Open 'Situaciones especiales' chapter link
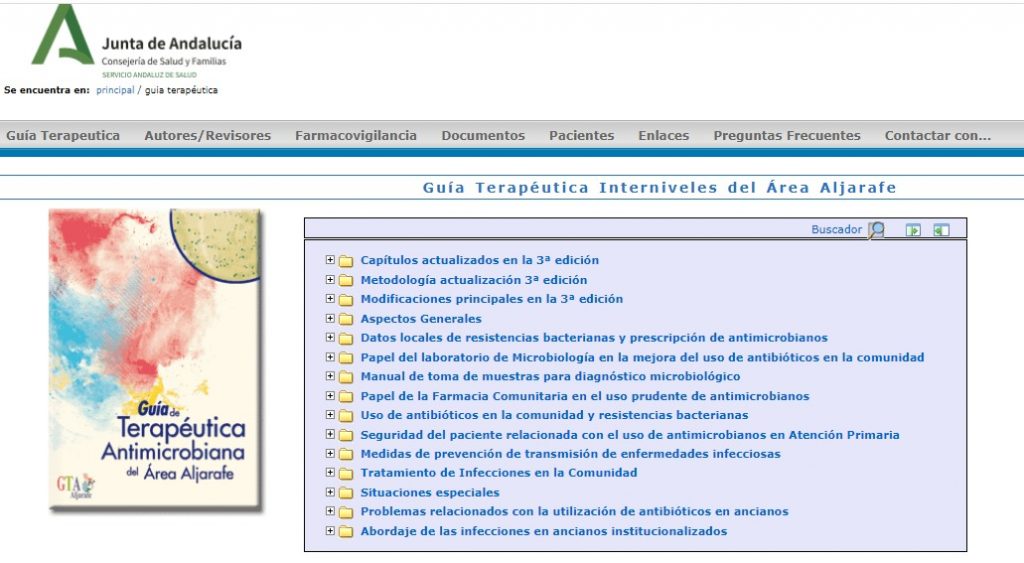The image size is (1024, 563). click(x=430, y=492)
